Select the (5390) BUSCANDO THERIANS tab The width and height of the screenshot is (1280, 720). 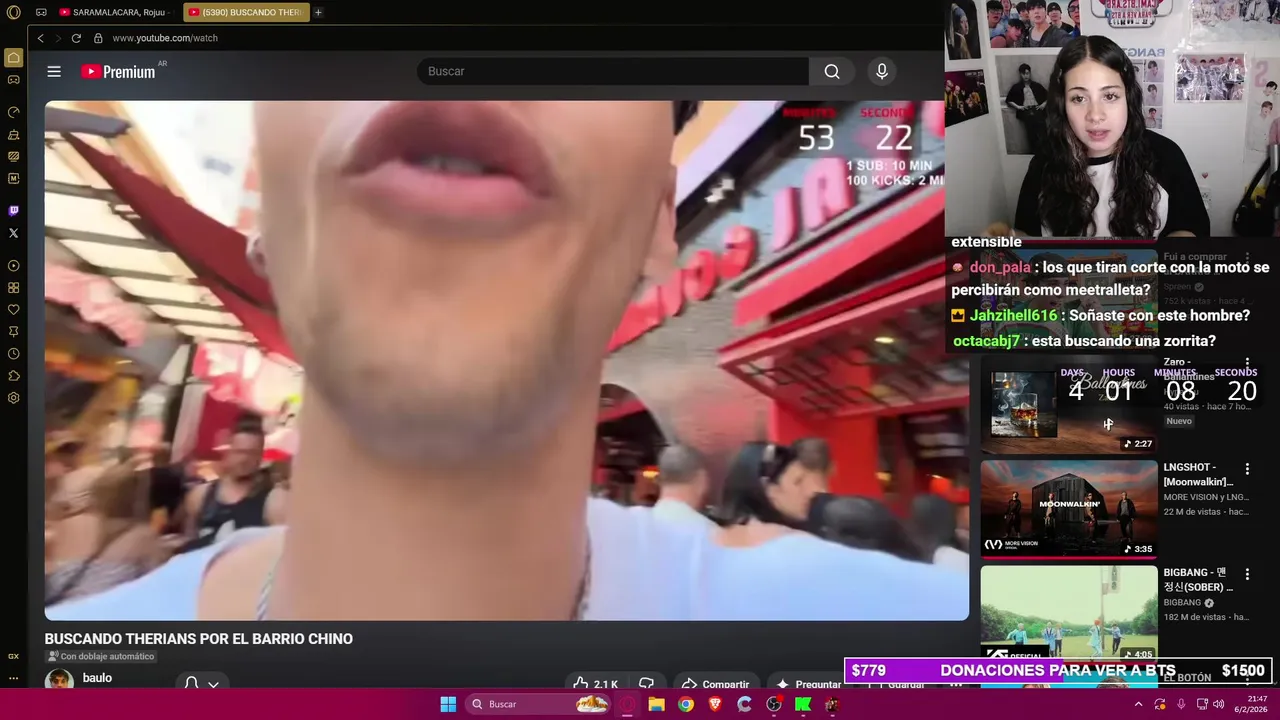245,12
